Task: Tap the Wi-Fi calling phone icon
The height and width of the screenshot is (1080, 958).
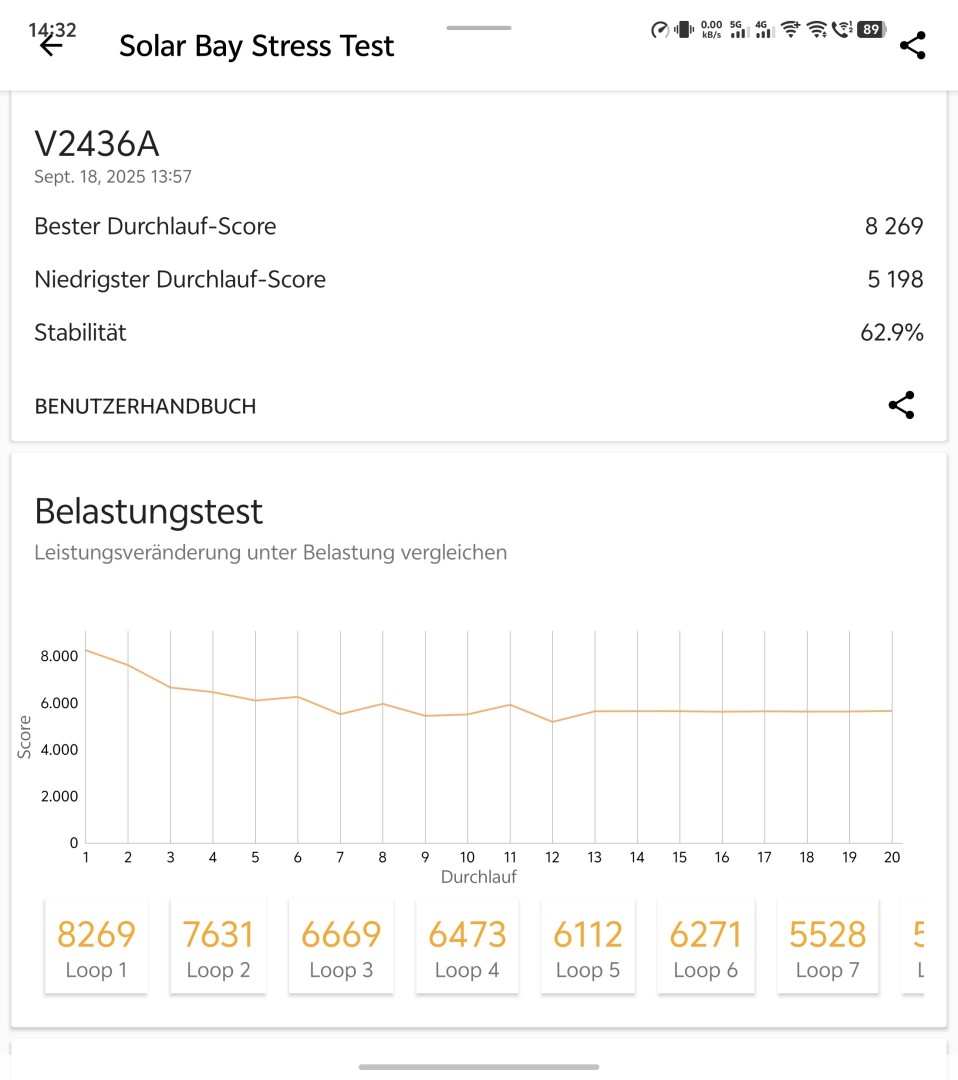Action: pos(842,30)
